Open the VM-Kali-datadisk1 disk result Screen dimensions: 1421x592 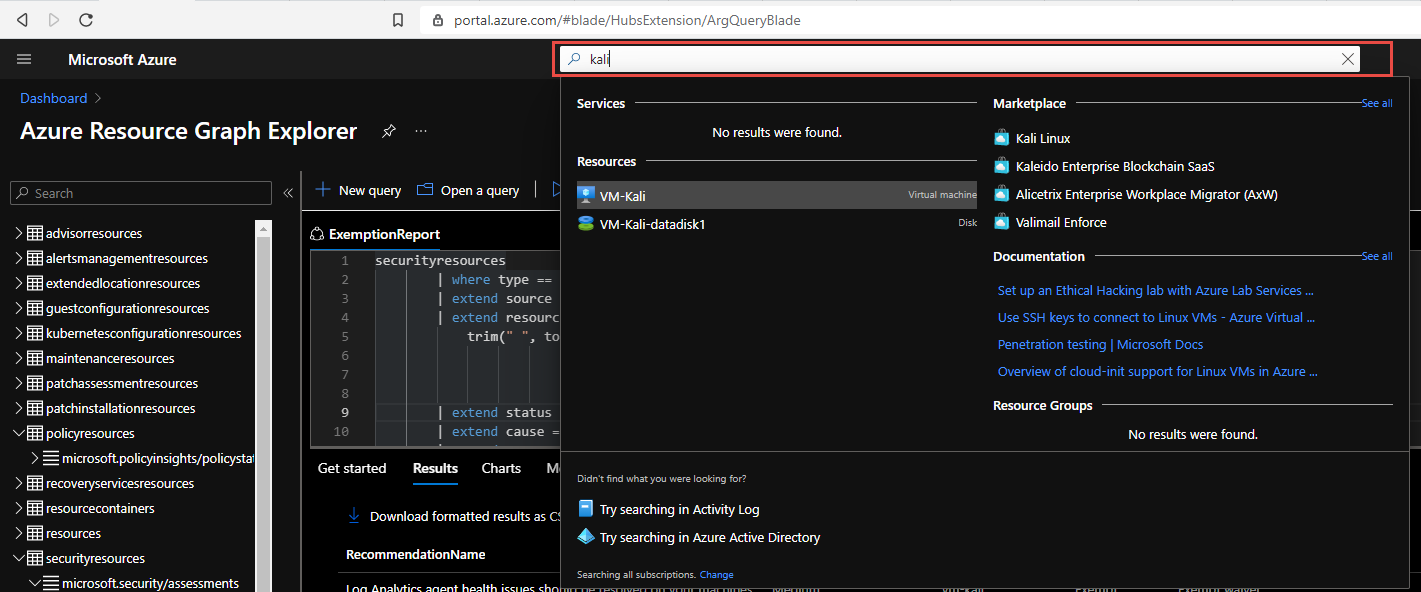click(777, 224)
